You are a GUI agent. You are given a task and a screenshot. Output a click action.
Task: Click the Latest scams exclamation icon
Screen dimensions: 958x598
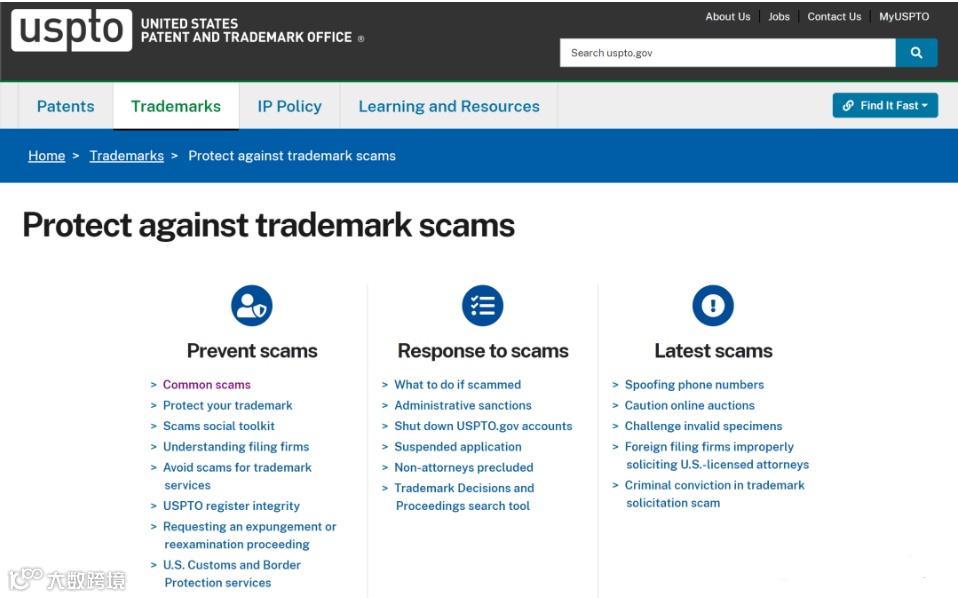coord(713,305)
